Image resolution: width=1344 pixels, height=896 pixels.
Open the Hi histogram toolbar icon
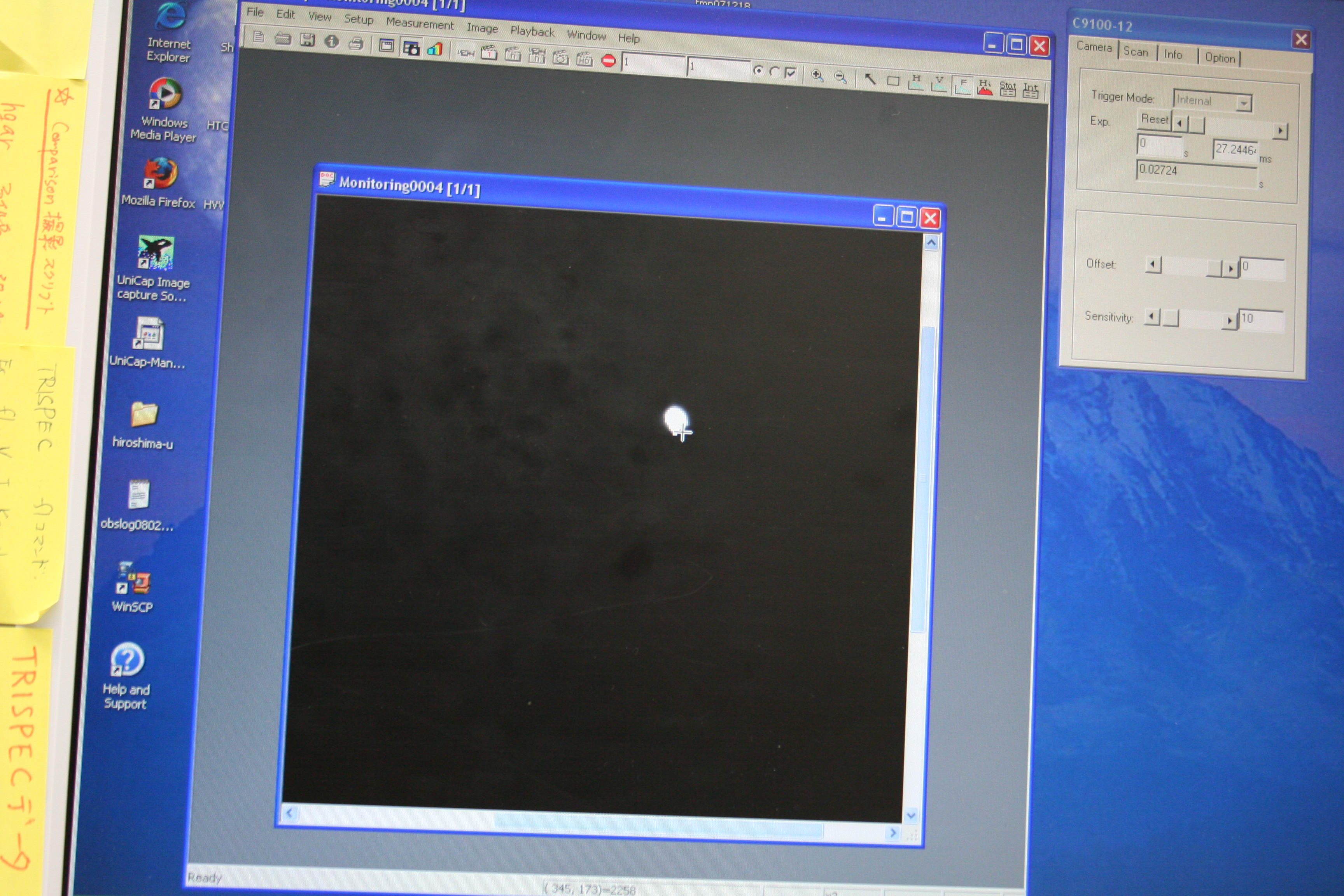[x=985, y=87]
